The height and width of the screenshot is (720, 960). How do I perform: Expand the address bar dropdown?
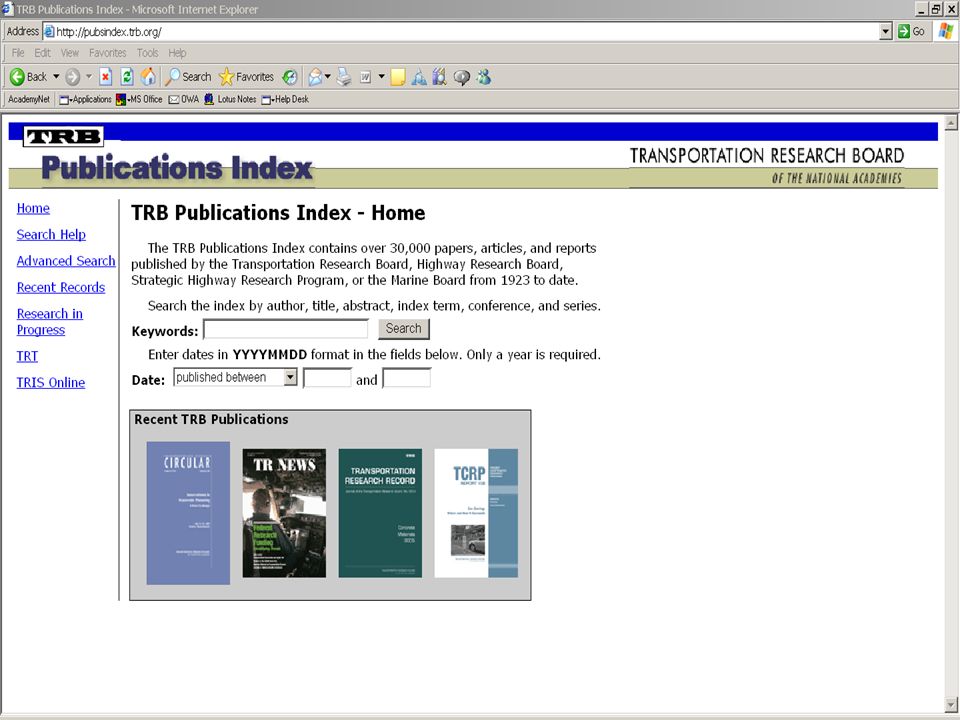click(885, 32)
